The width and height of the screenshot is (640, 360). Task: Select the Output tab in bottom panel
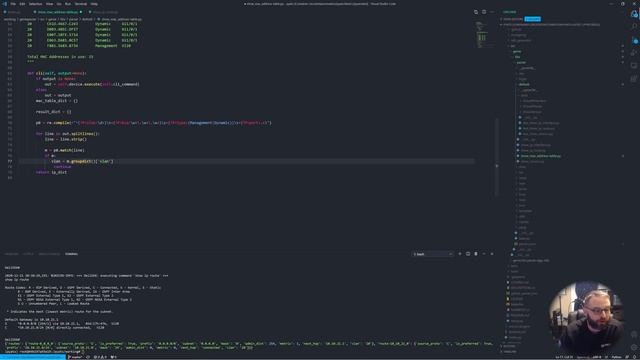point(28,254)
